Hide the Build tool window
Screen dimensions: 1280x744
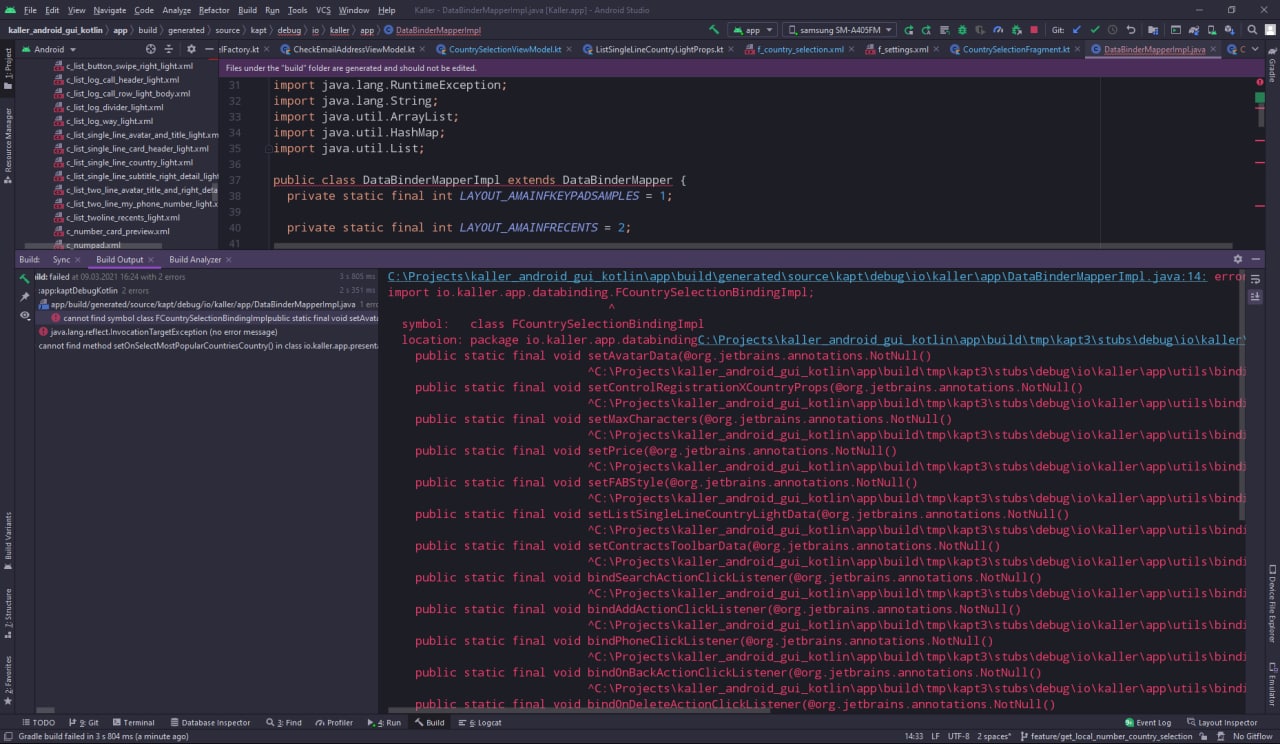pos(1255,259)
